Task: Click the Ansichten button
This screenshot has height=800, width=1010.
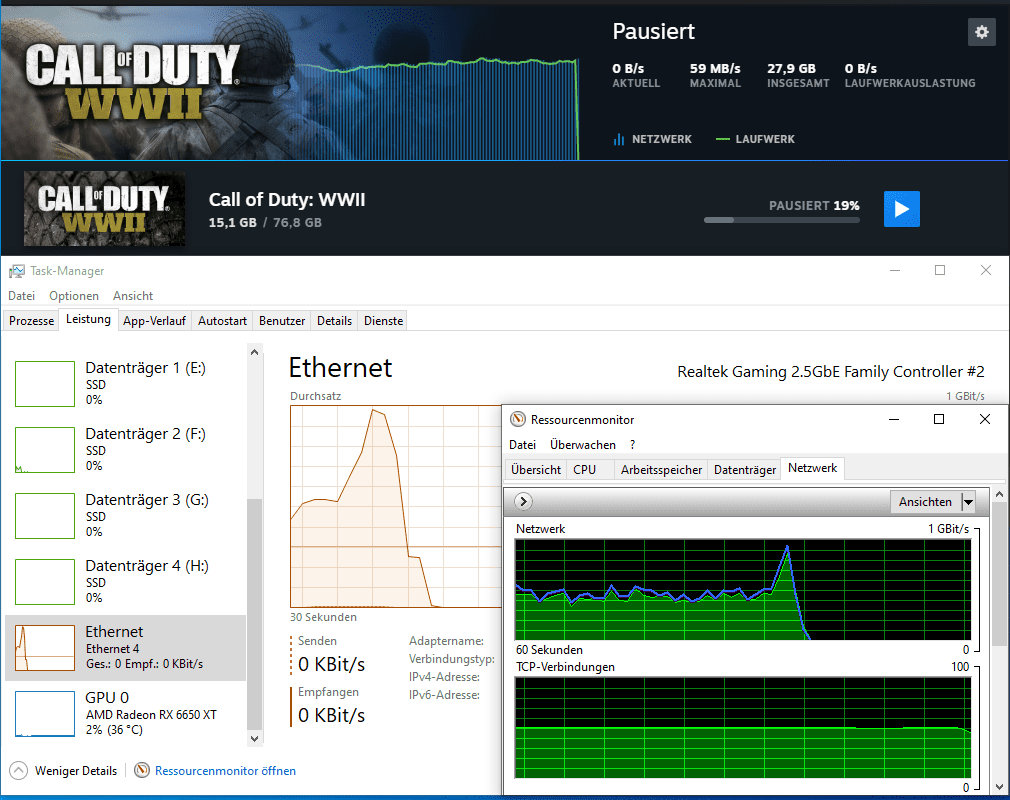Action: [x=925, y=502]
